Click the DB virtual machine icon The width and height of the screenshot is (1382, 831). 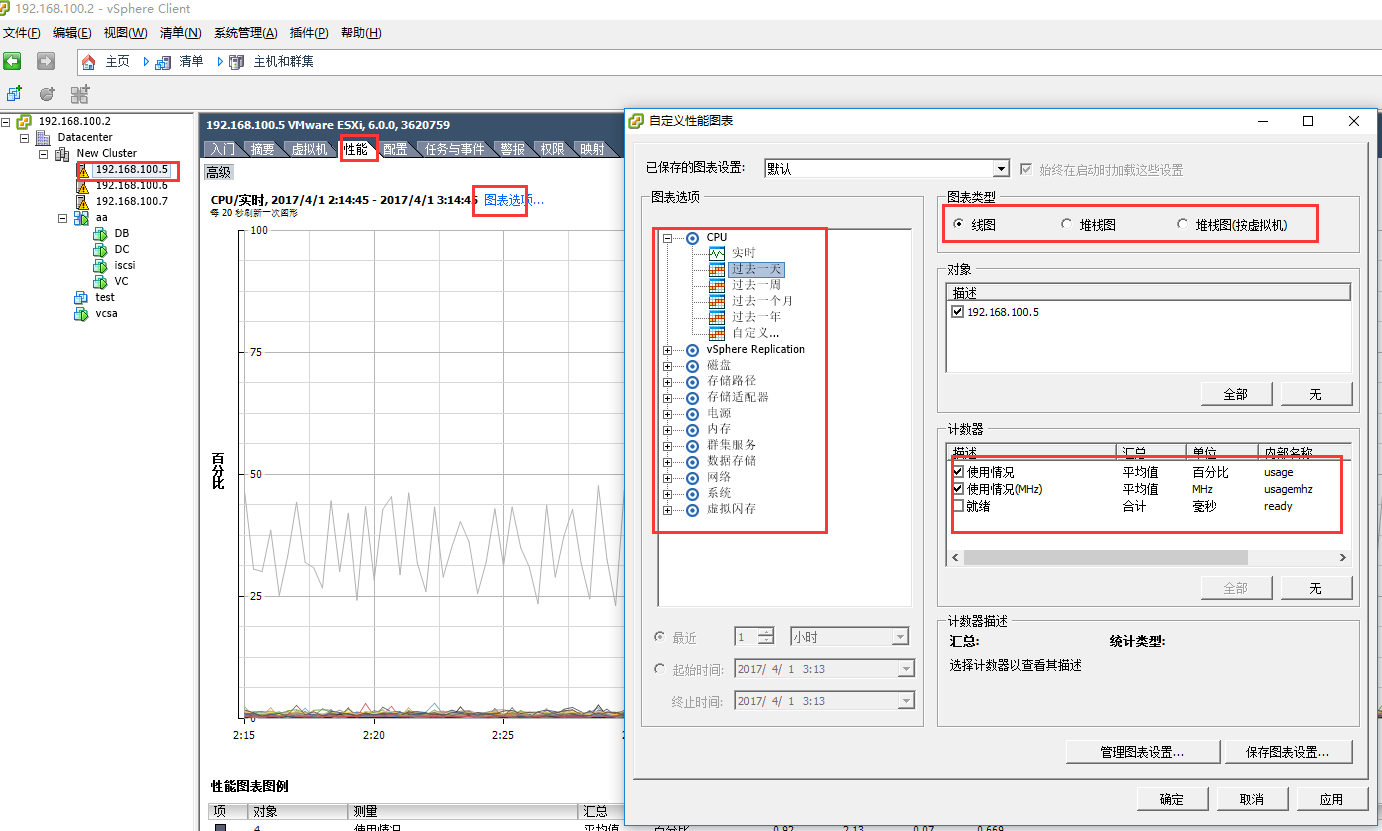100,234
